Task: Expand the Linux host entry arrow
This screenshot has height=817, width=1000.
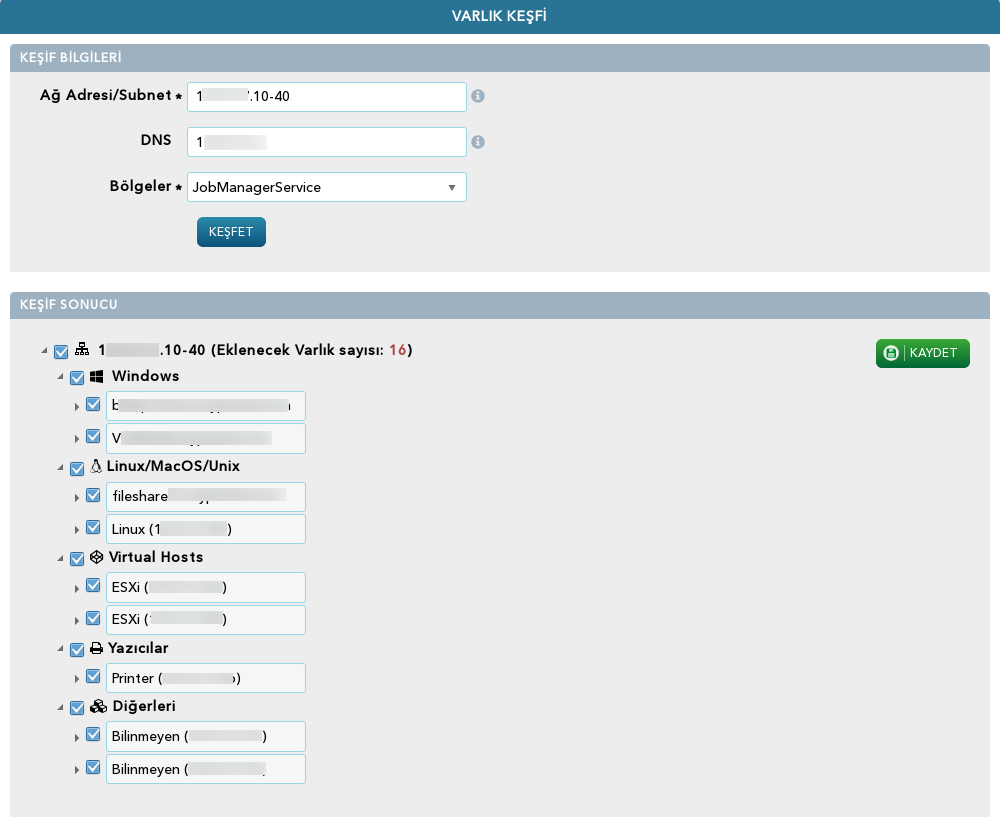Action: [x=77, y=529]
